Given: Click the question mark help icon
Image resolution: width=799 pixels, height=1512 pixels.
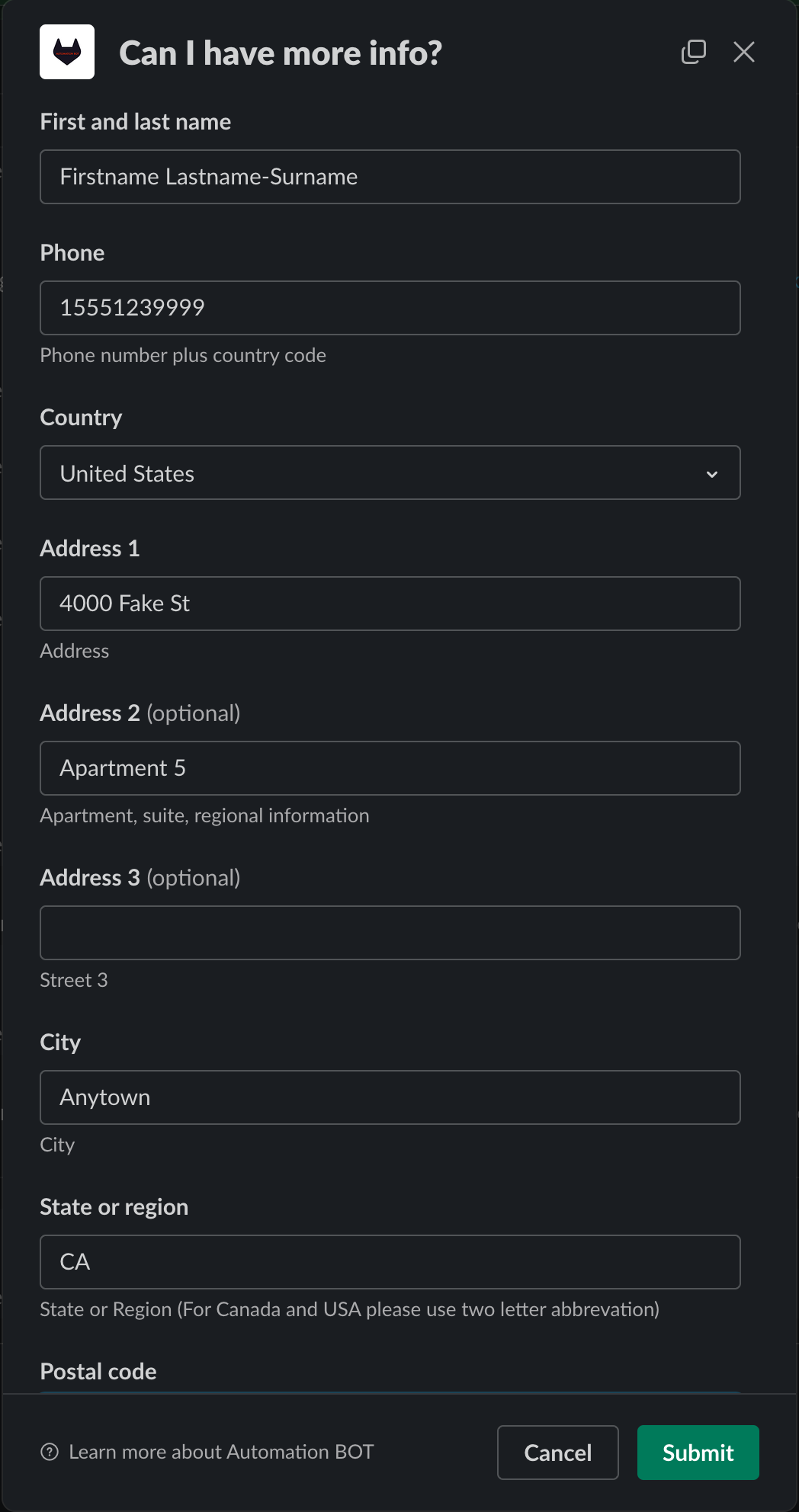Looking at the screenshot, I should pyautogui.click(x=50, y=1452).
